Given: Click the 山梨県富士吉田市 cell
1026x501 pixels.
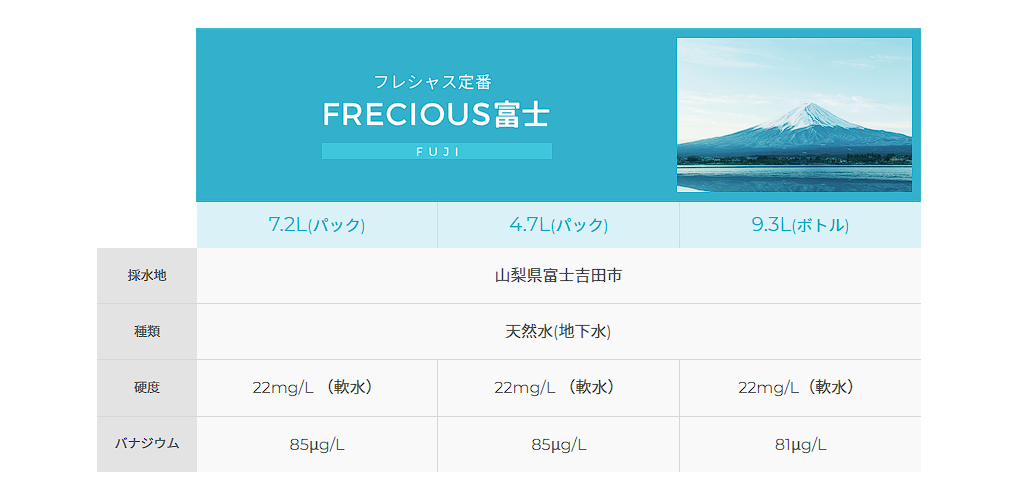Looking at the screenshot, I should pyautogui.click(x=558, y=275).
